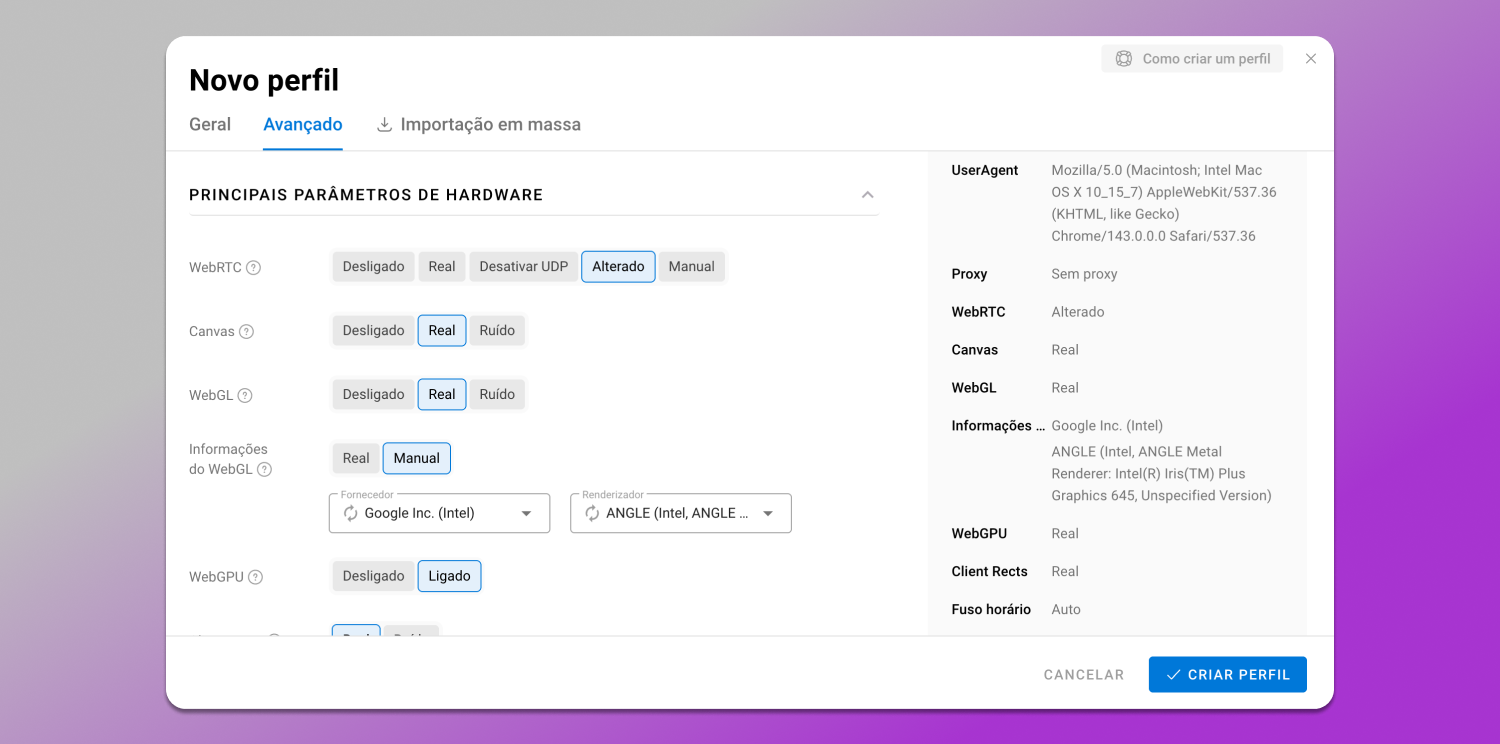1500x744 pixels.
Task: Click the WebGPU help question mark icon
Action: [256, 577]
